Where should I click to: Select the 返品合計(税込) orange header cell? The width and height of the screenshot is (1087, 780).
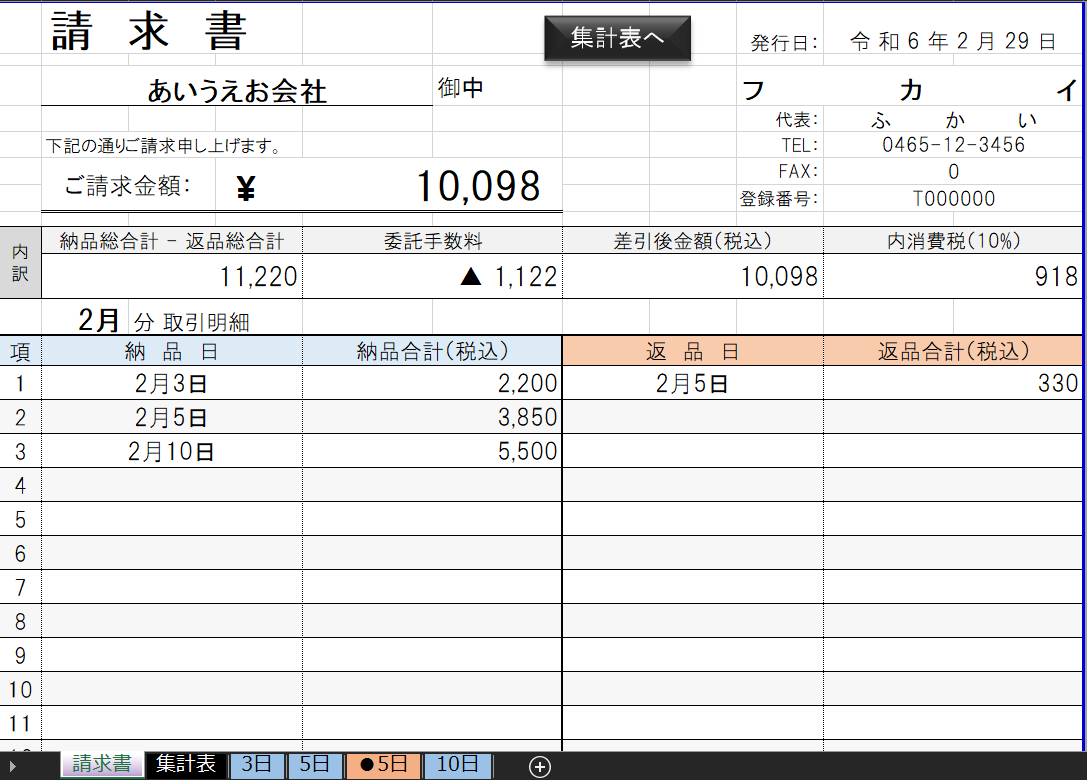[953, 351]
